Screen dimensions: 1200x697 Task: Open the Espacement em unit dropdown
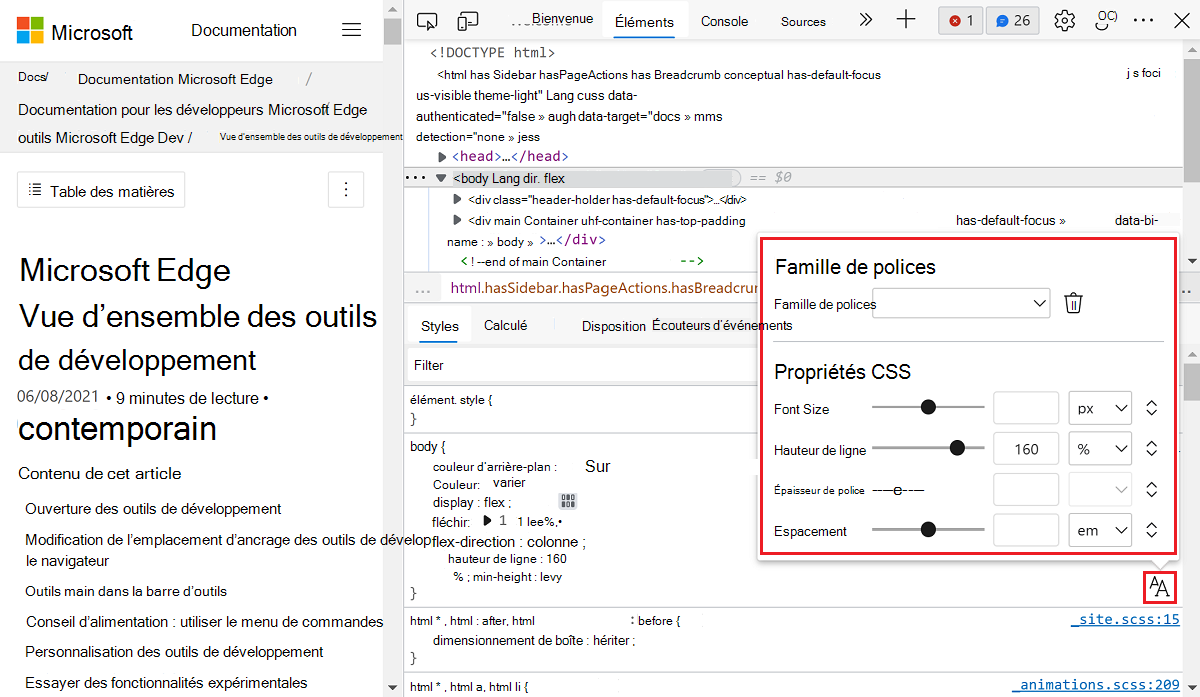coord(1100,531)
